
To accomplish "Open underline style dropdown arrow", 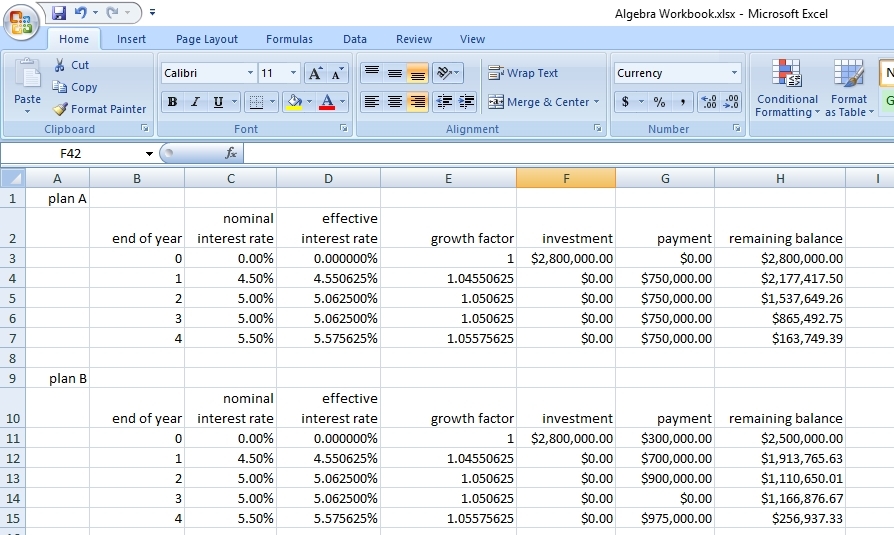I will point(234,102).
